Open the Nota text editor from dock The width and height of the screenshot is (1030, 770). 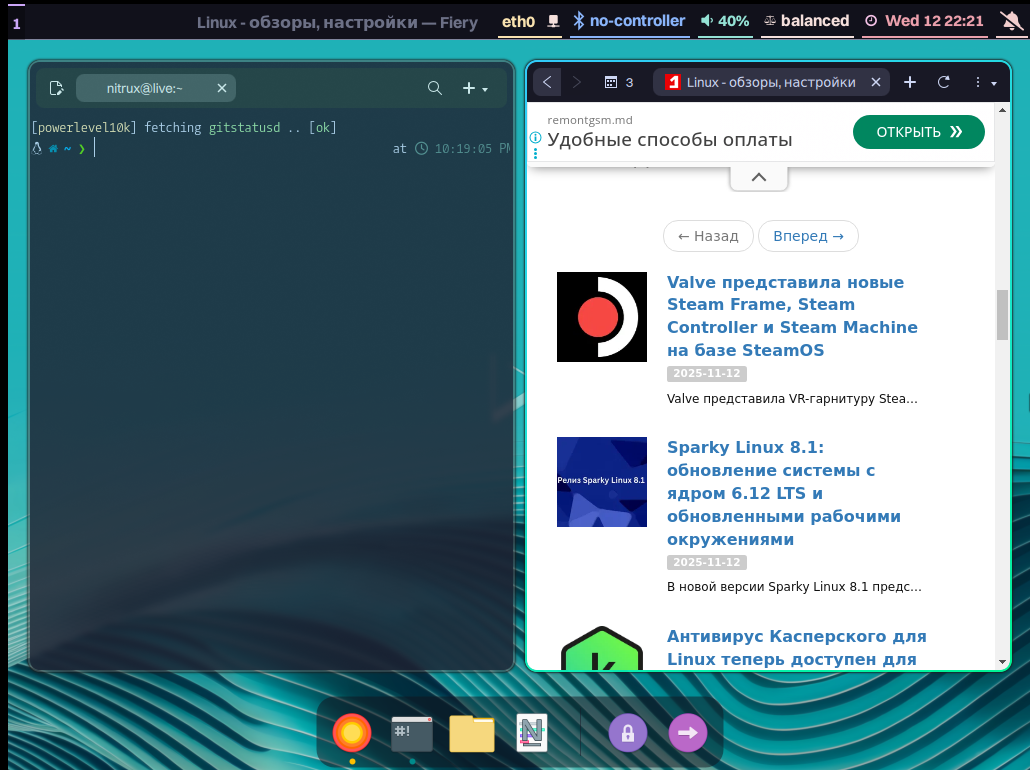[x=531, y=733]
